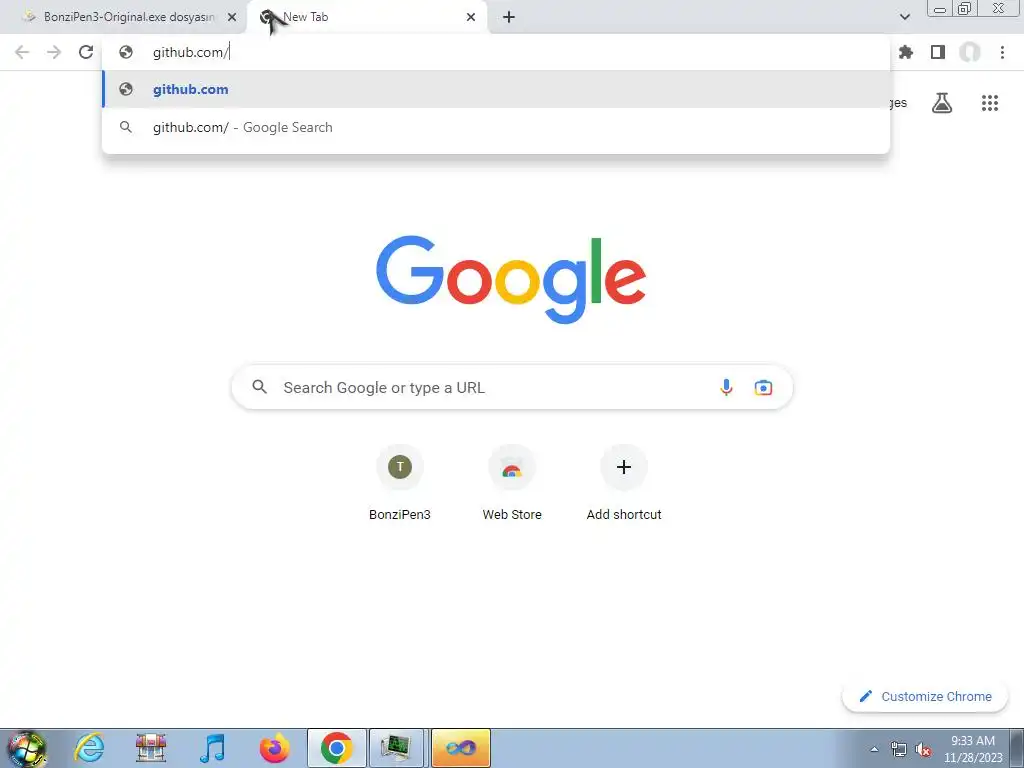Open a new tab with plus button
The image size is (1024, 768).
click(x=509, y=17)
